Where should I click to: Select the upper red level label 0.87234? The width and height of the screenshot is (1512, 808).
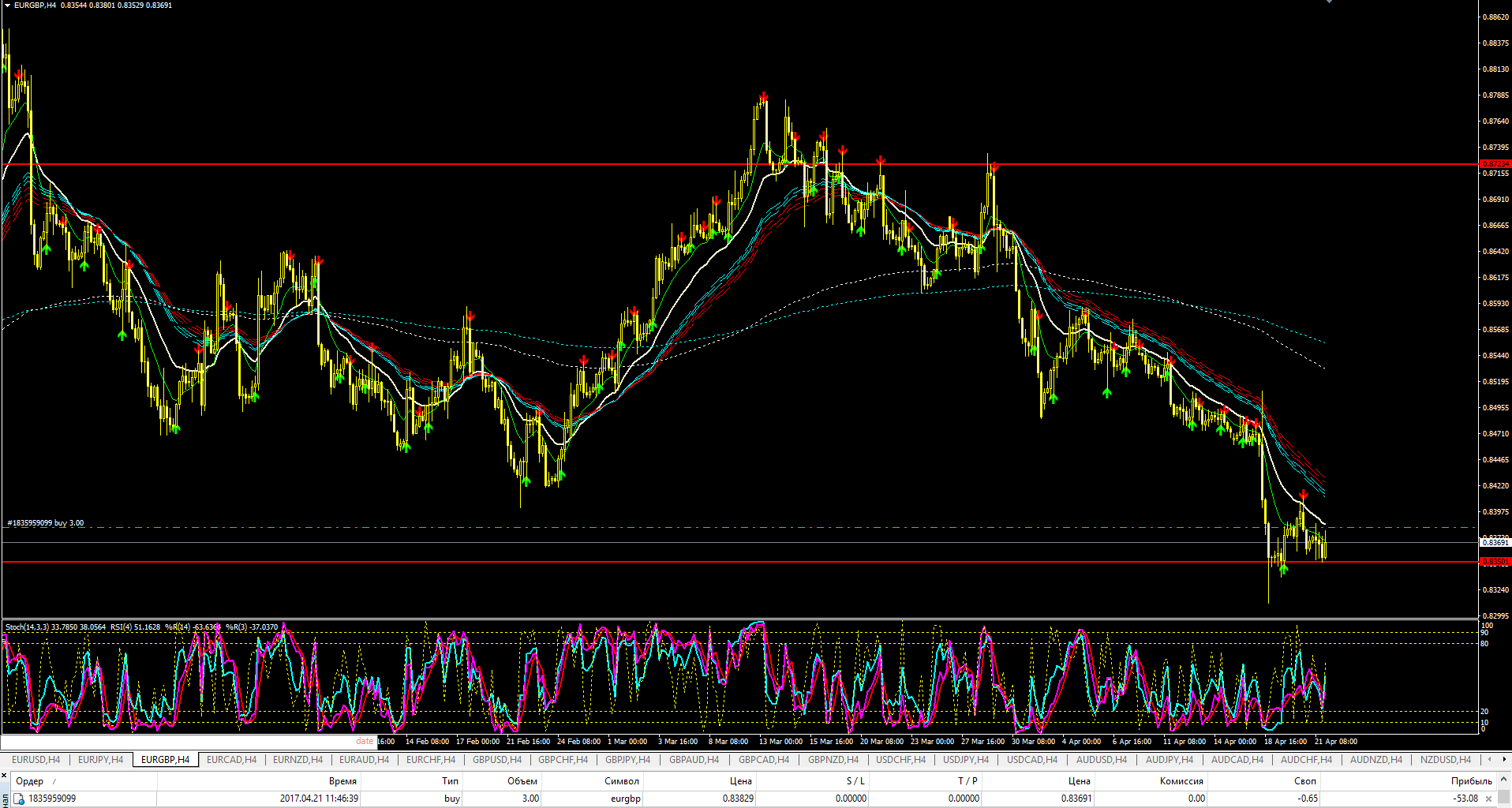tap(1495, 164)
